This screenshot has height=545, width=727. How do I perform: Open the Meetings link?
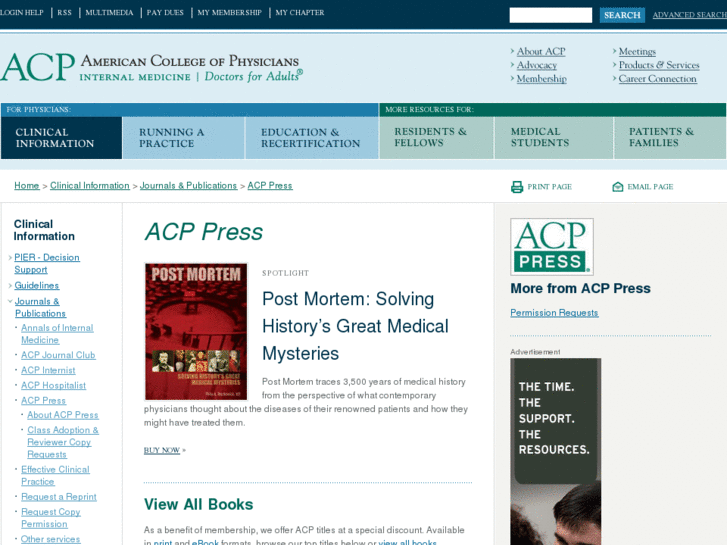tap(638, 51)
